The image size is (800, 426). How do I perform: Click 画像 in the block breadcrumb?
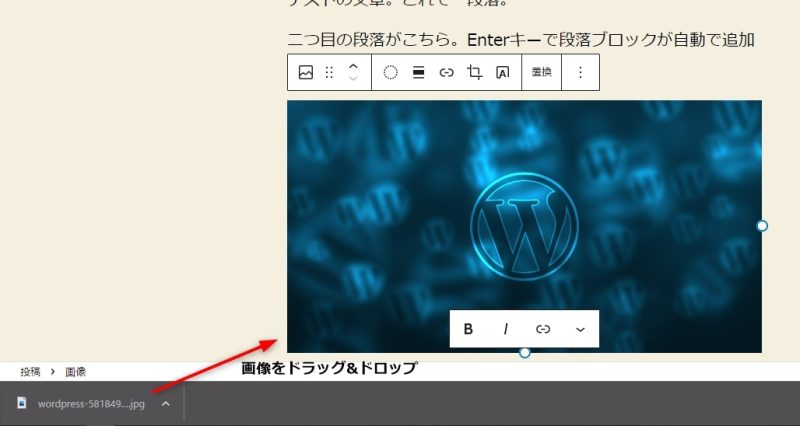point(76,372)
